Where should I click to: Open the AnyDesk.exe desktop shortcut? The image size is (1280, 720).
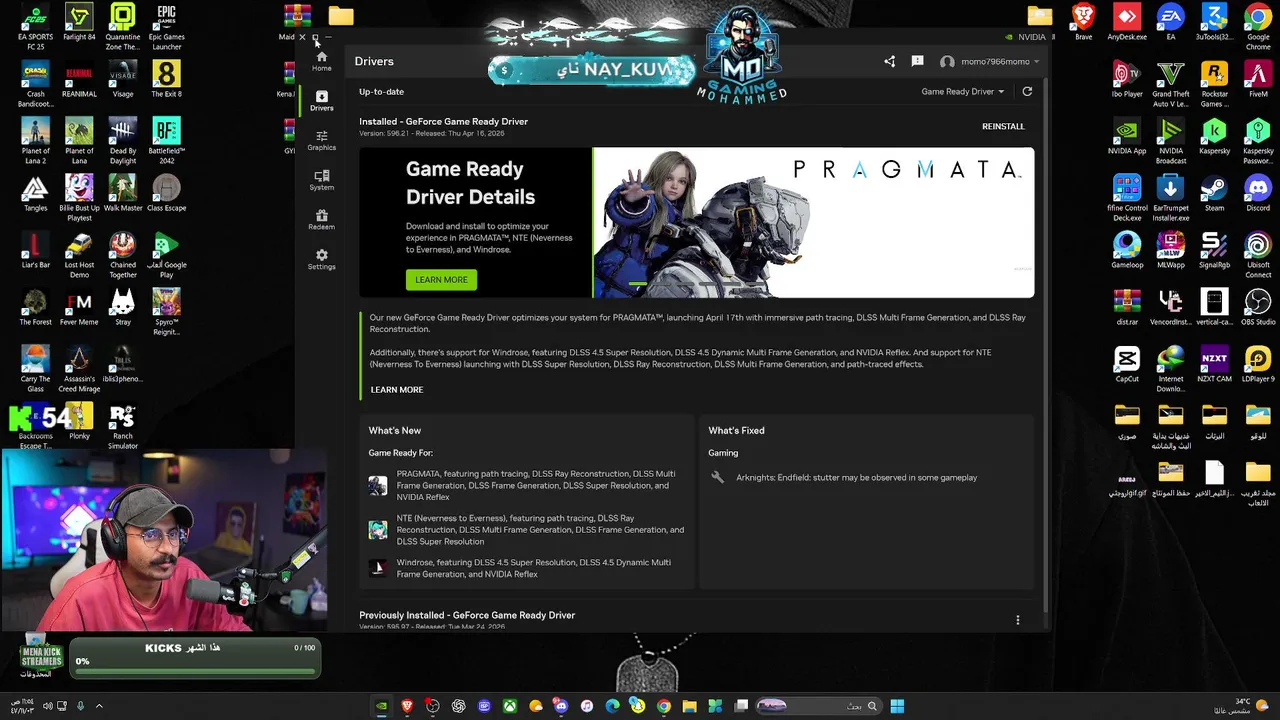[x=1127, y=23]
